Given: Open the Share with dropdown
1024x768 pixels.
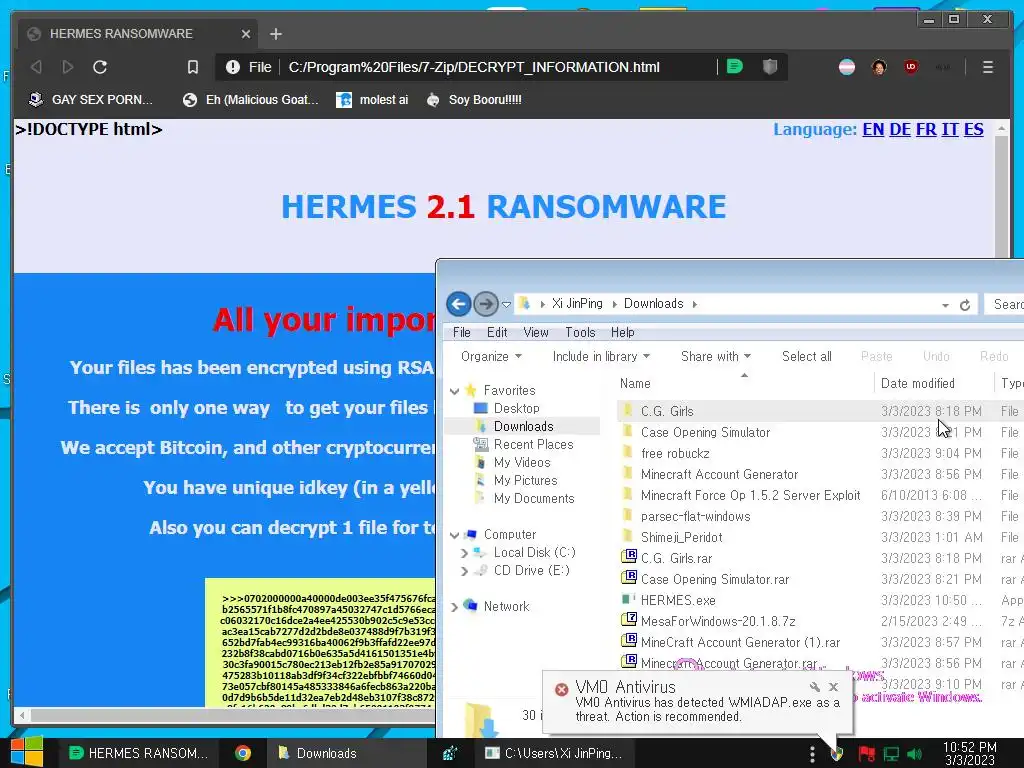Looking at the screenshot, I should [716, 357].
